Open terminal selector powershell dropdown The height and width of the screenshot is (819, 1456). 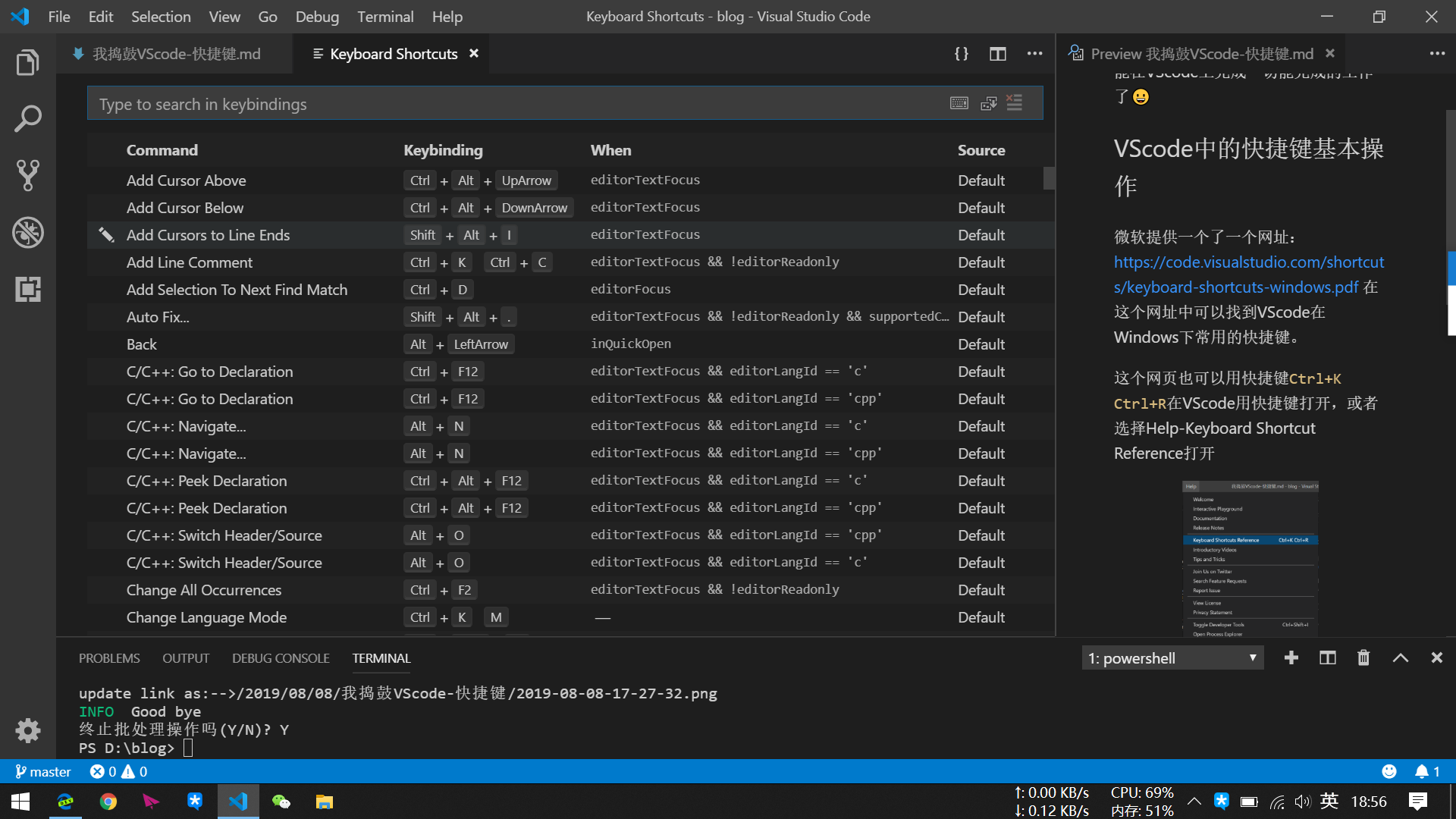tap(1172, 658)
